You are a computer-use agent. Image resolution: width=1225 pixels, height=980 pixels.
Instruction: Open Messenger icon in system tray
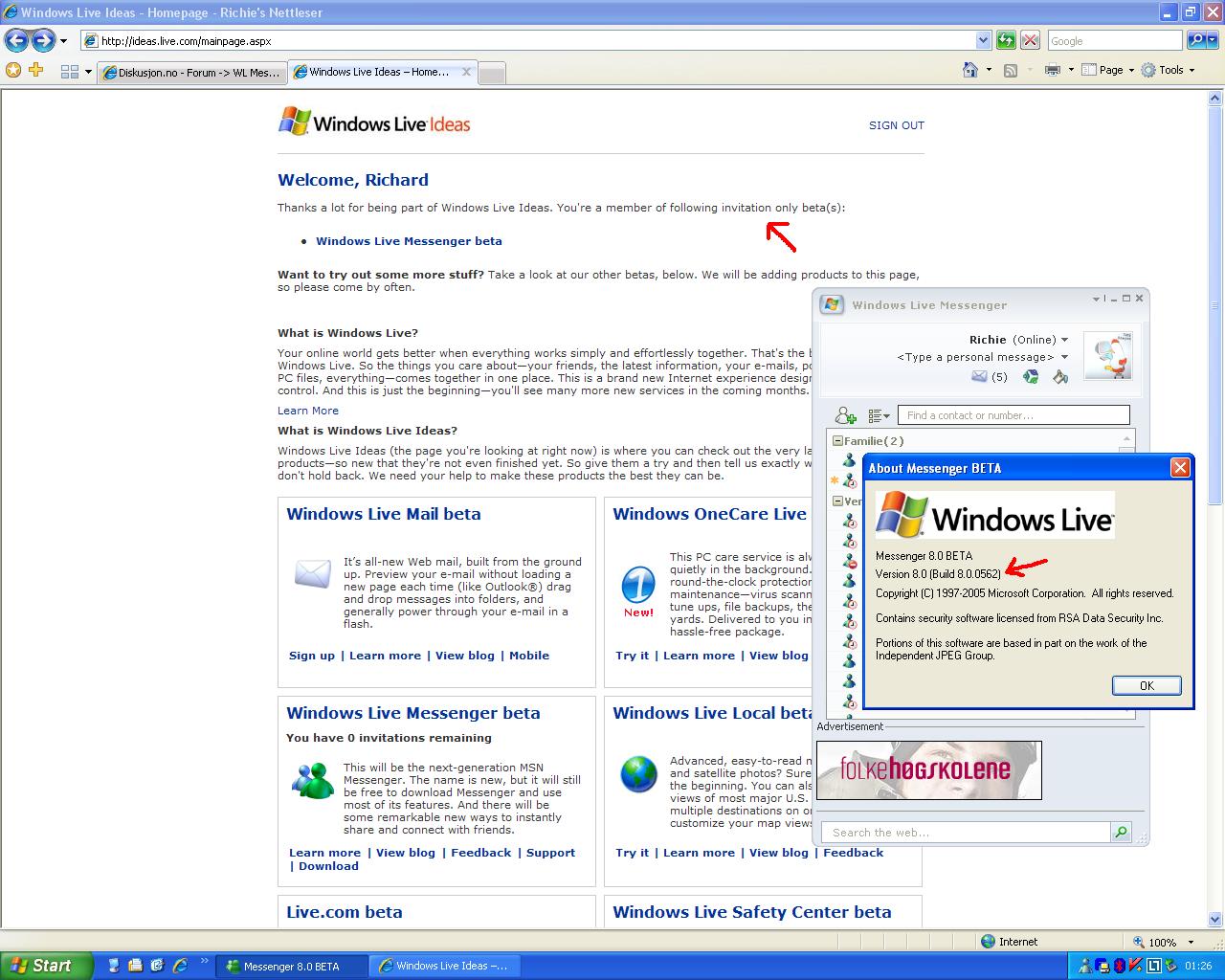click(1085, 966)
